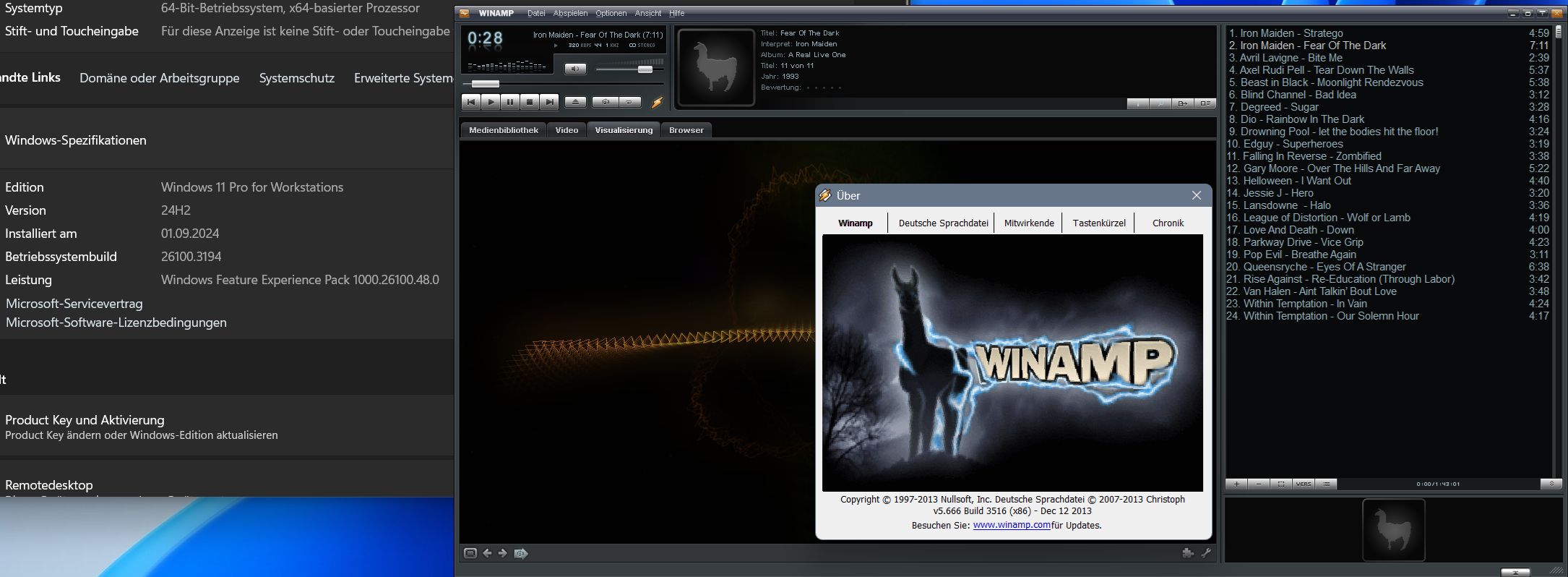This screenshot has width=1568, height=577.
Task: Click the llama album art below playlist
Action: tap(1393, 530)
